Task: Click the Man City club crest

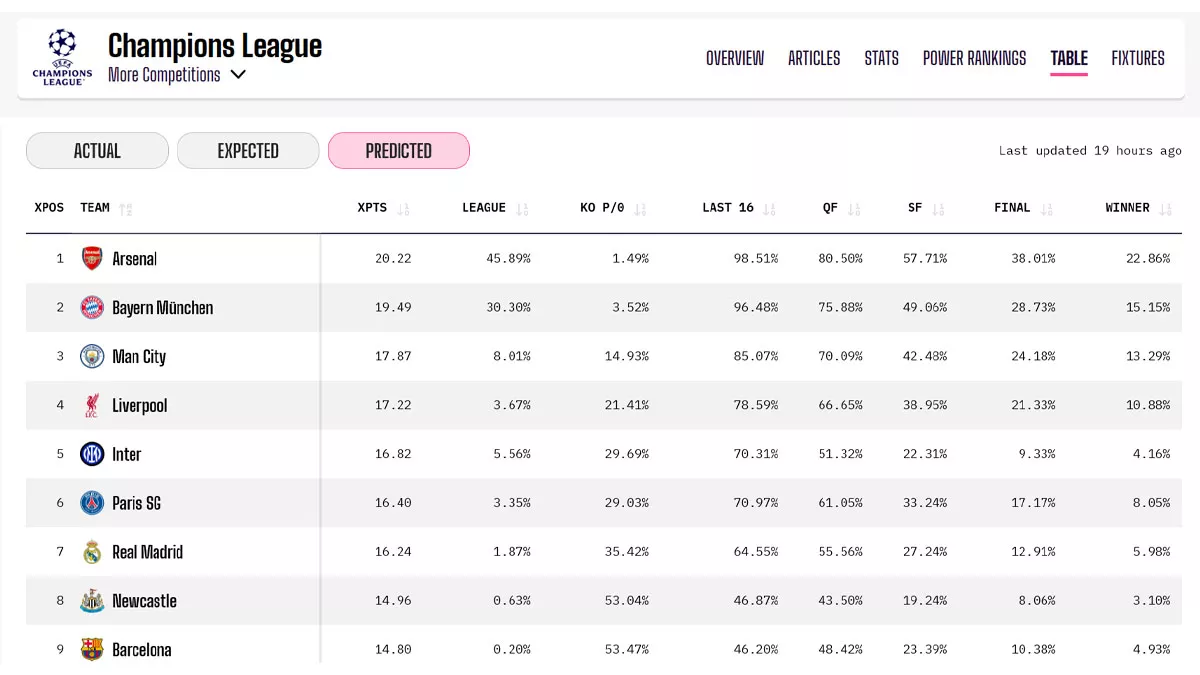Action: 92,356
